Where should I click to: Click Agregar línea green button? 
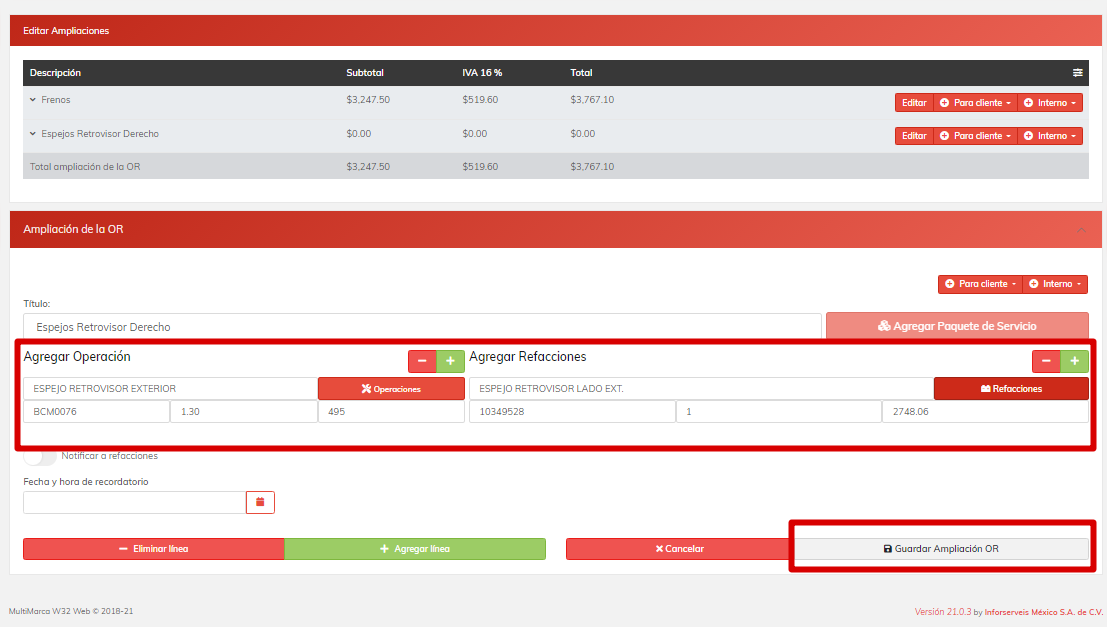tap(415, 549)
